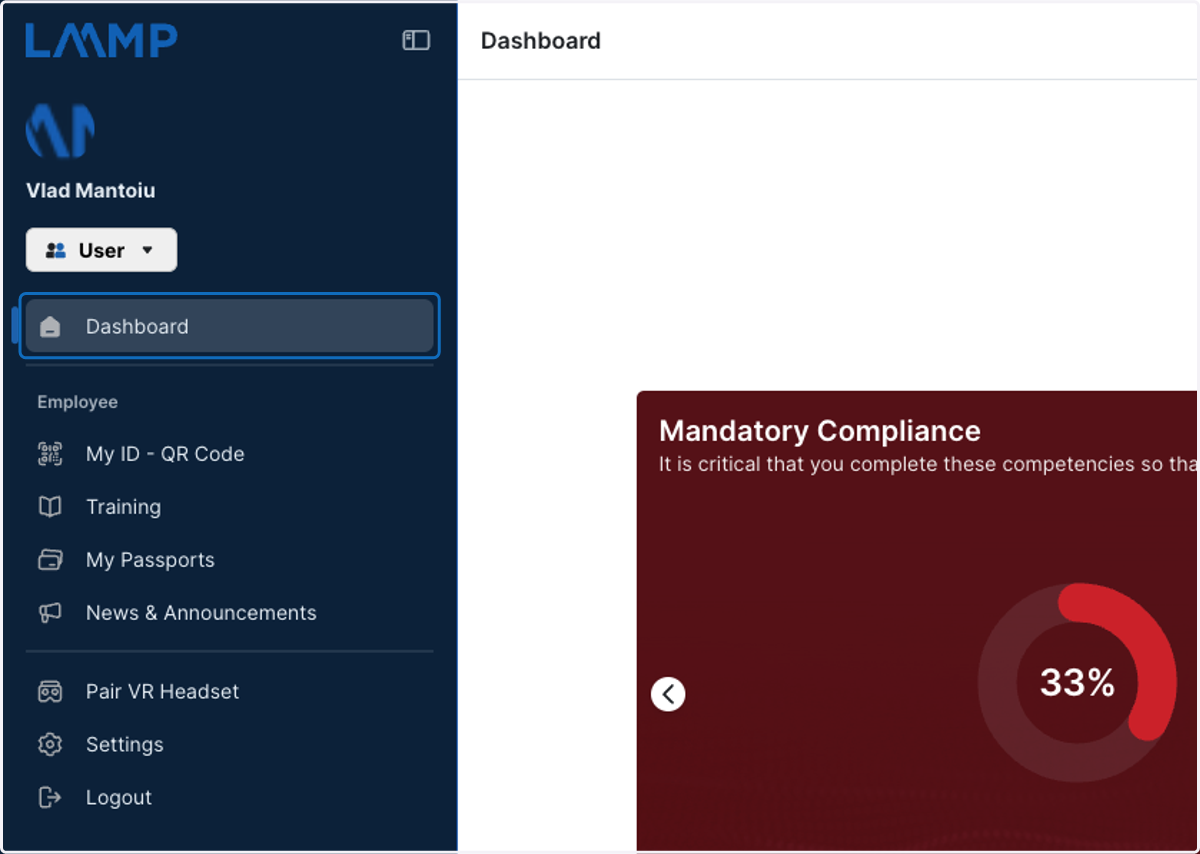Image resolution: width=1200 pixels, height=854 pixels.
Task: Click the compliance description text
Action: click(927, 464)
